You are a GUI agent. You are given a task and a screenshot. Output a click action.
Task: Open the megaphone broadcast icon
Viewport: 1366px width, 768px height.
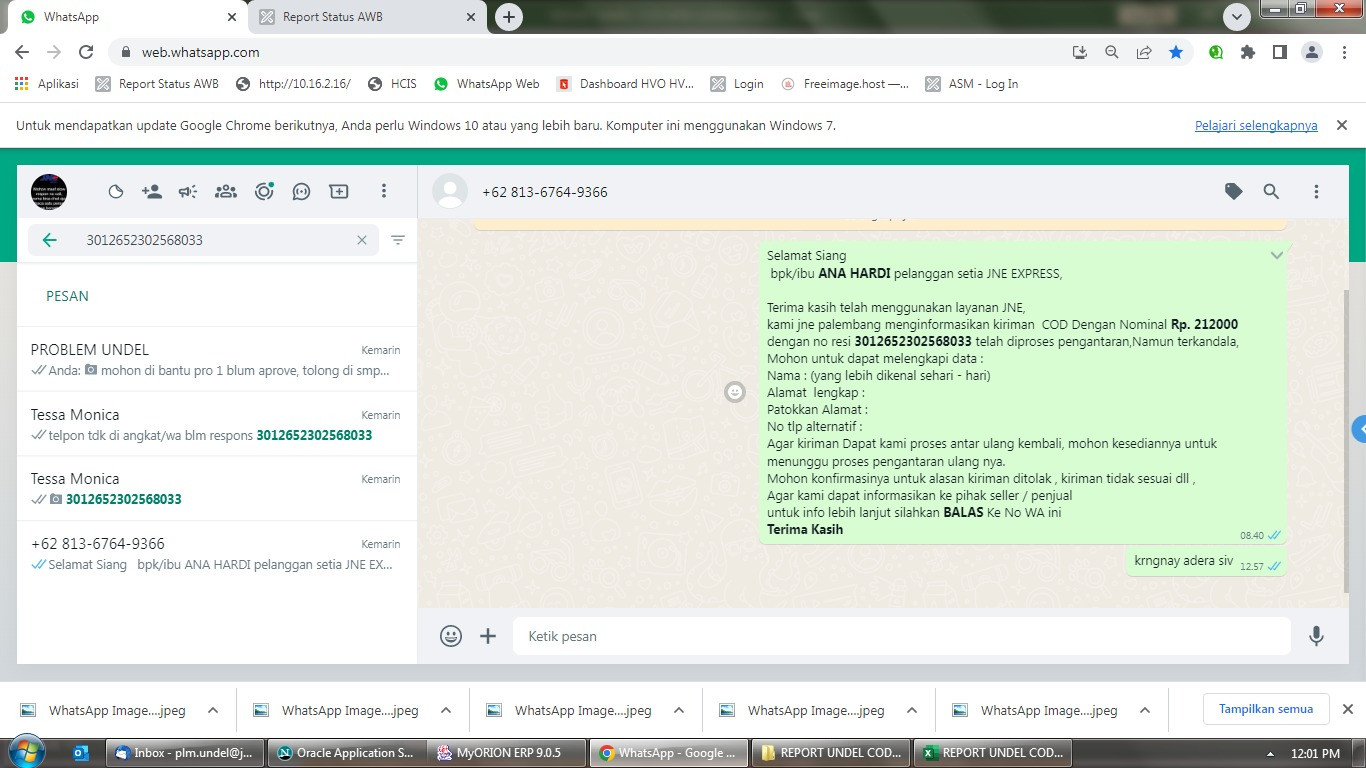tap(188, 192)
